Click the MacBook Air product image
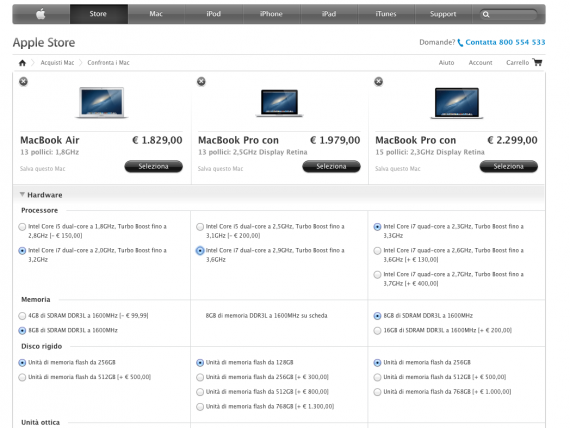 click(x=101, y=103)
